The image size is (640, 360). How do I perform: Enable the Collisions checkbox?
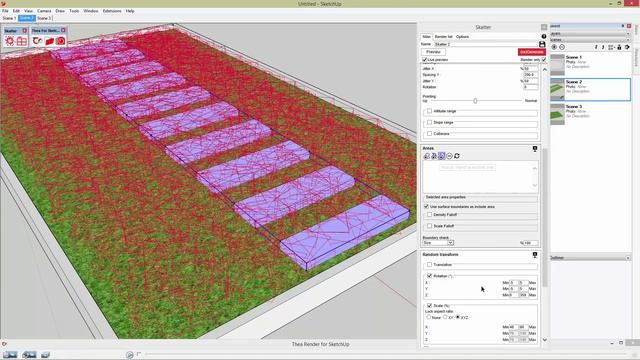[x=429, y=133]
